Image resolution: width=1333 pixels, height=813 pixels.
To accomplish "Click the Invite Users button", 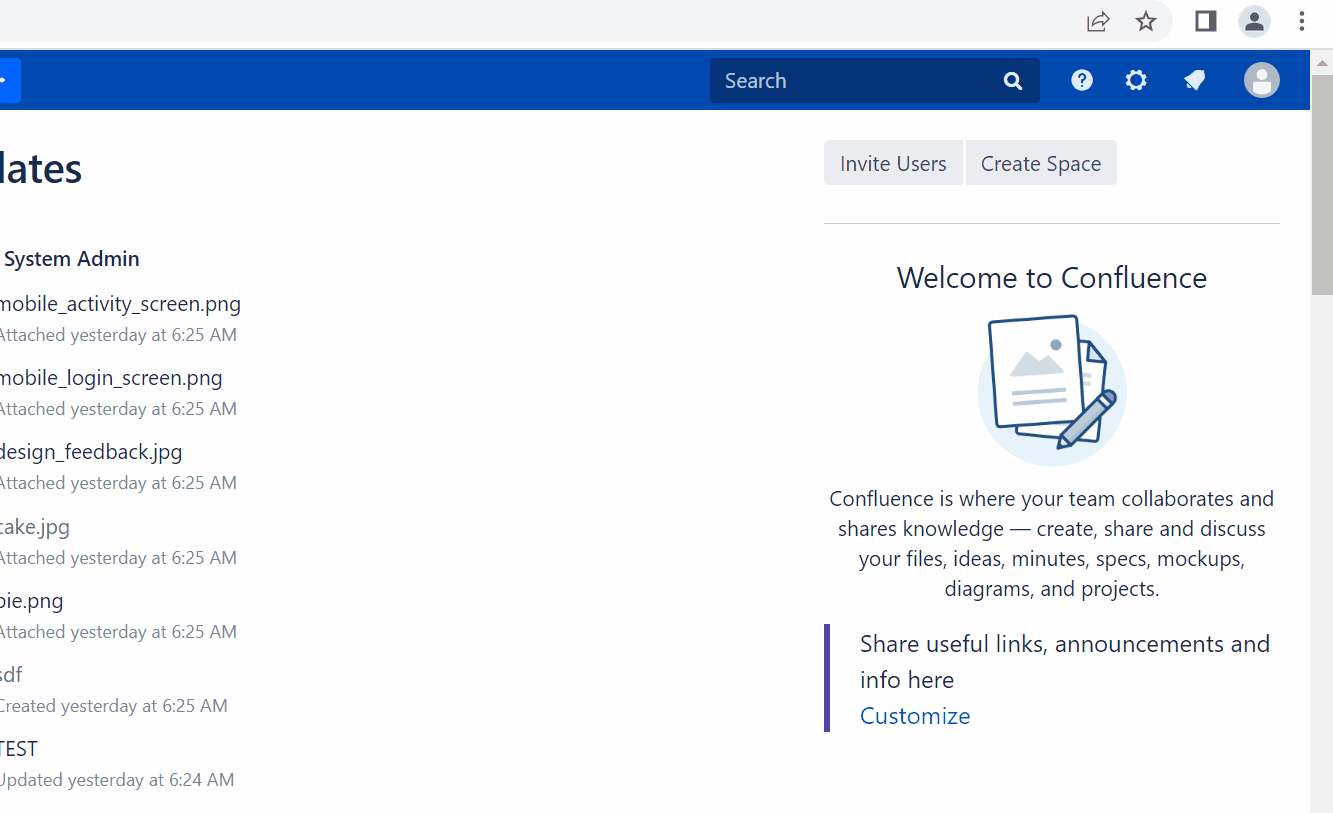I will coord(892,162).
